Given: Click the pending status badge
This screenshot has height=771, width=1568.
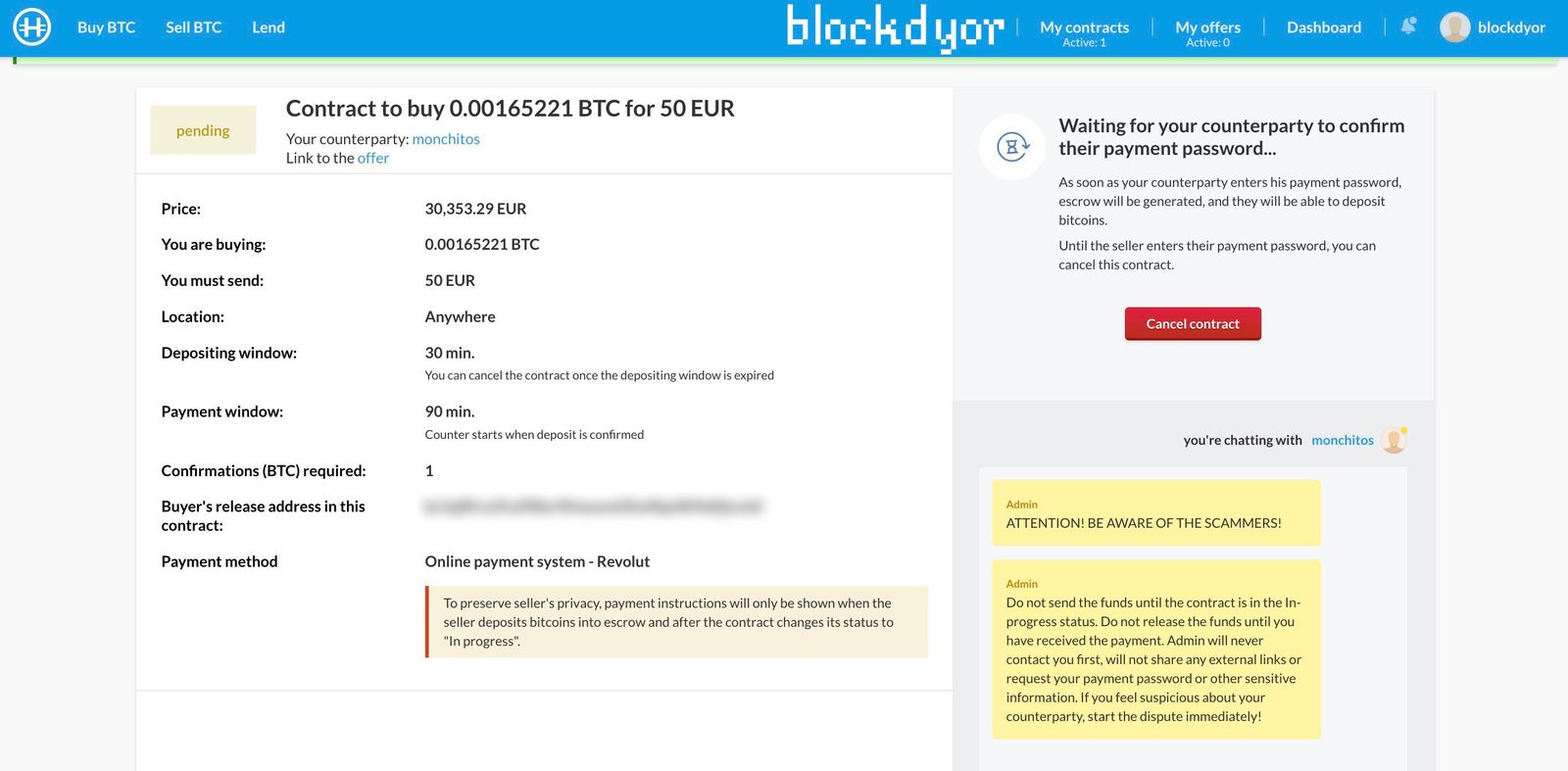Looking at the screenshot, I should click(203, 129).
